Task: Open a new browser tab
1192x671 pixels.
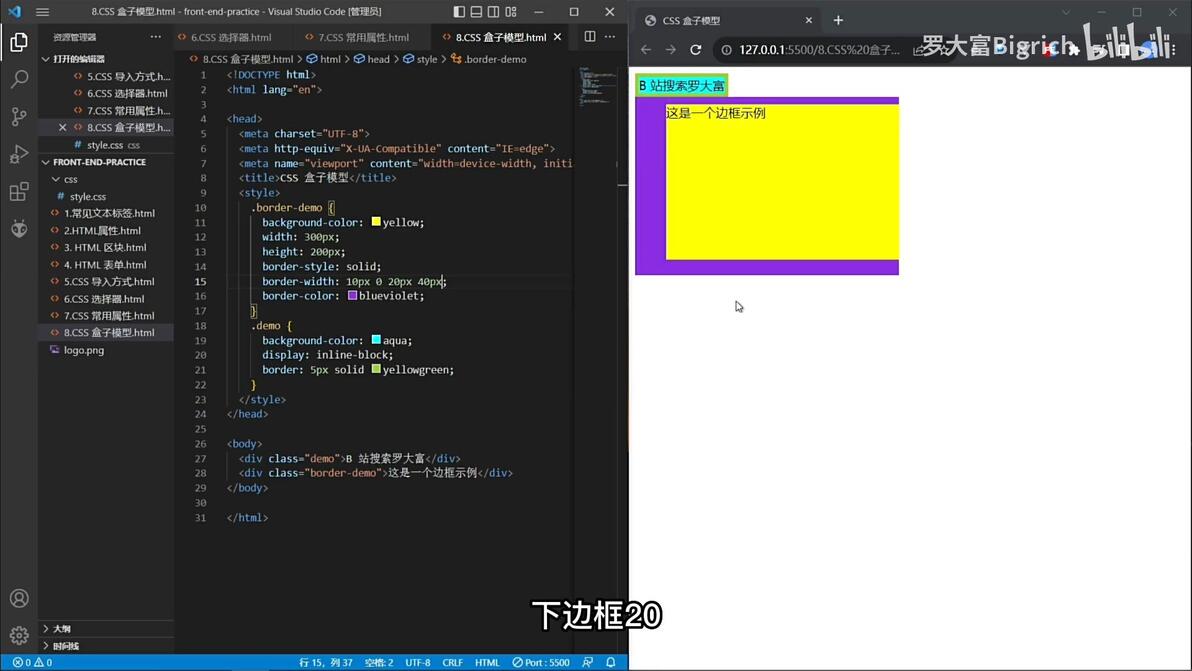Action: click(x=839, y=21)
